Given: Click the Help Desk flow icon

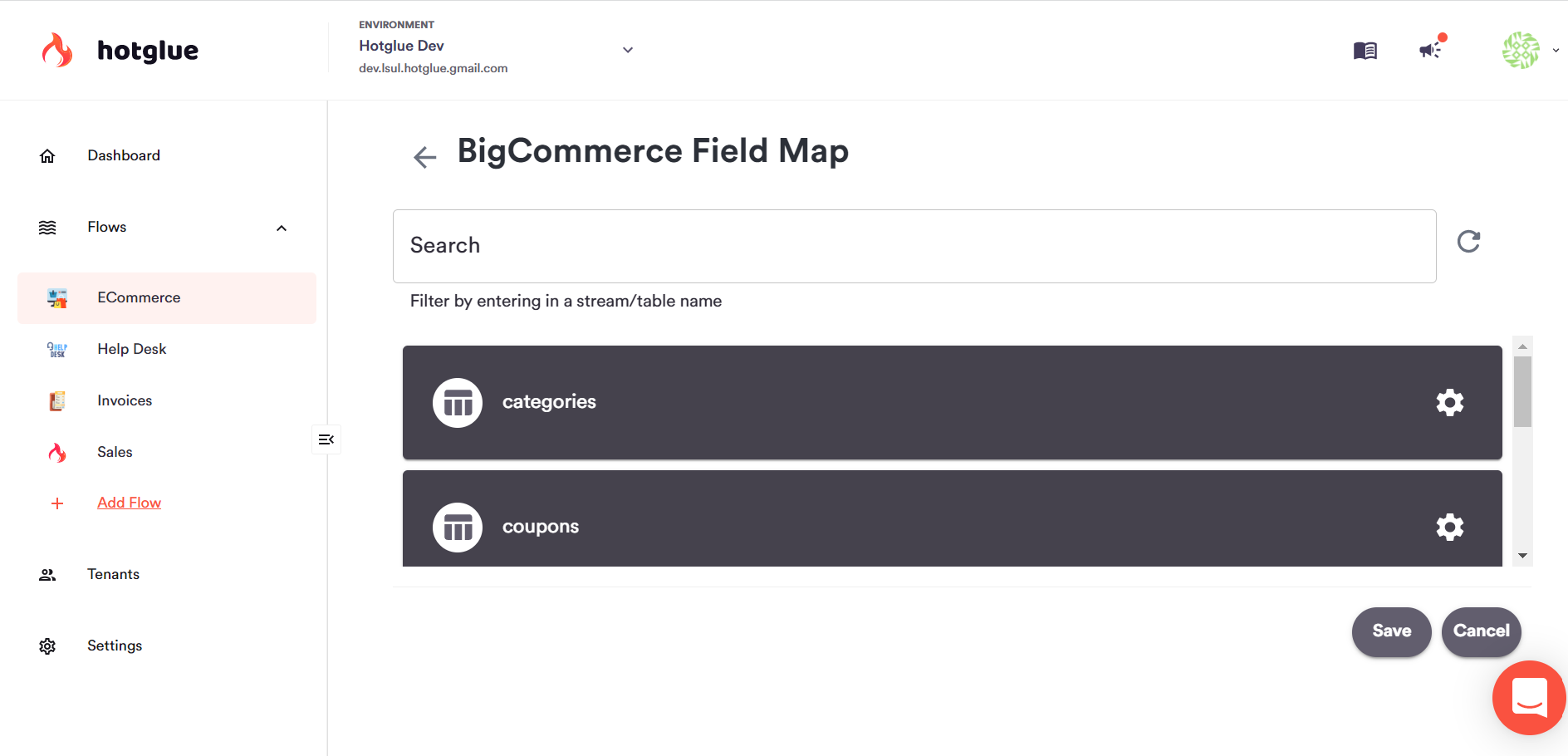Looking at the screenshot, I should point(57,350).
